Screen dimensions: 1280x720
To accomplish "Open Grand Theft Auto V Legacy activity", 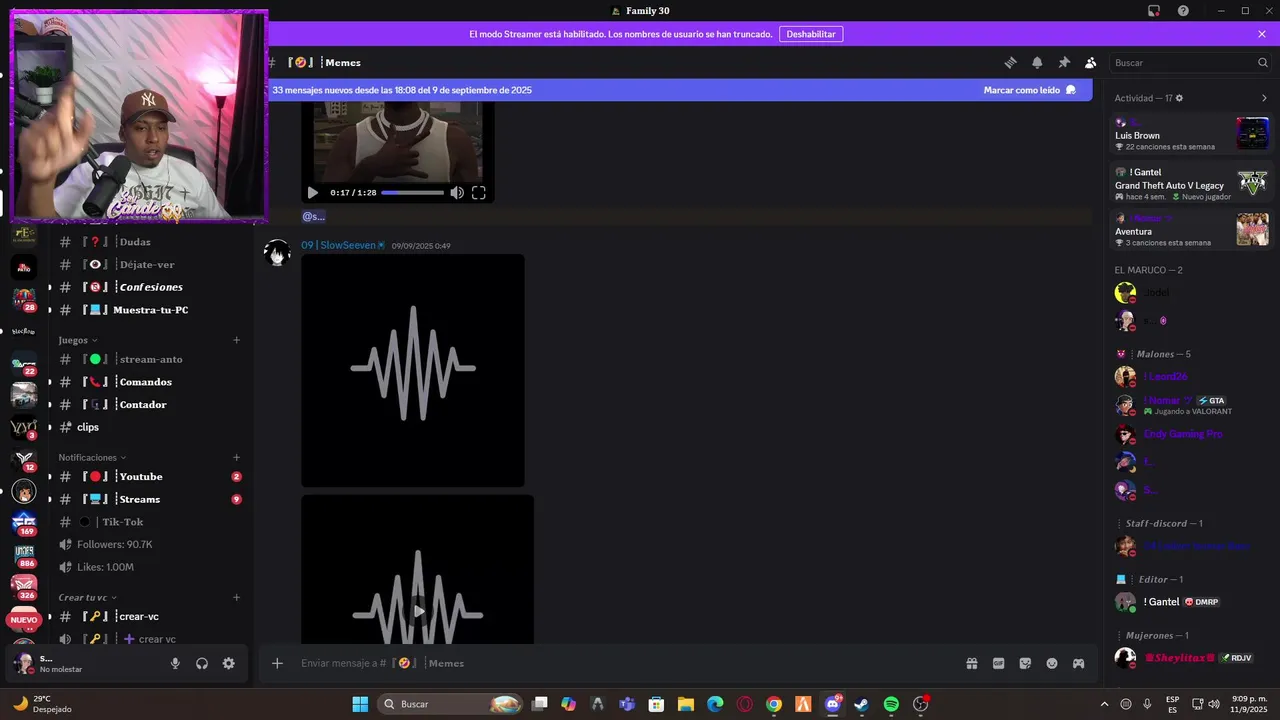I will (x=1191, y=183).
